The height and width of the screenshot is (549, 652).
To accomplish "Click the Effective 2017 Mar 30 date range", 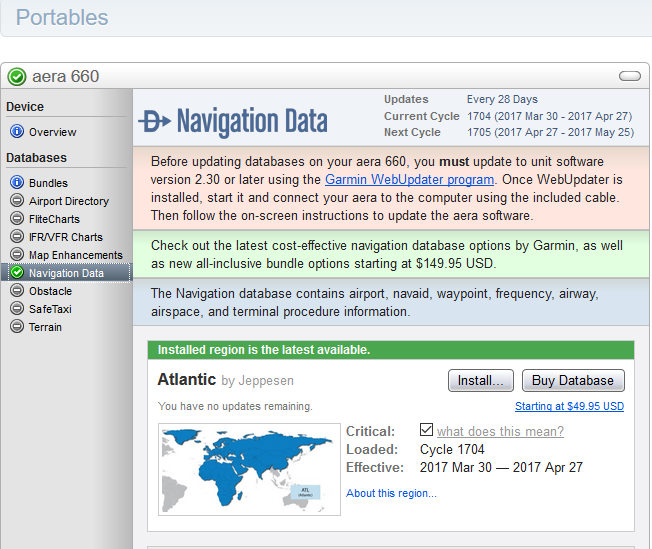I will pos(501,467).
